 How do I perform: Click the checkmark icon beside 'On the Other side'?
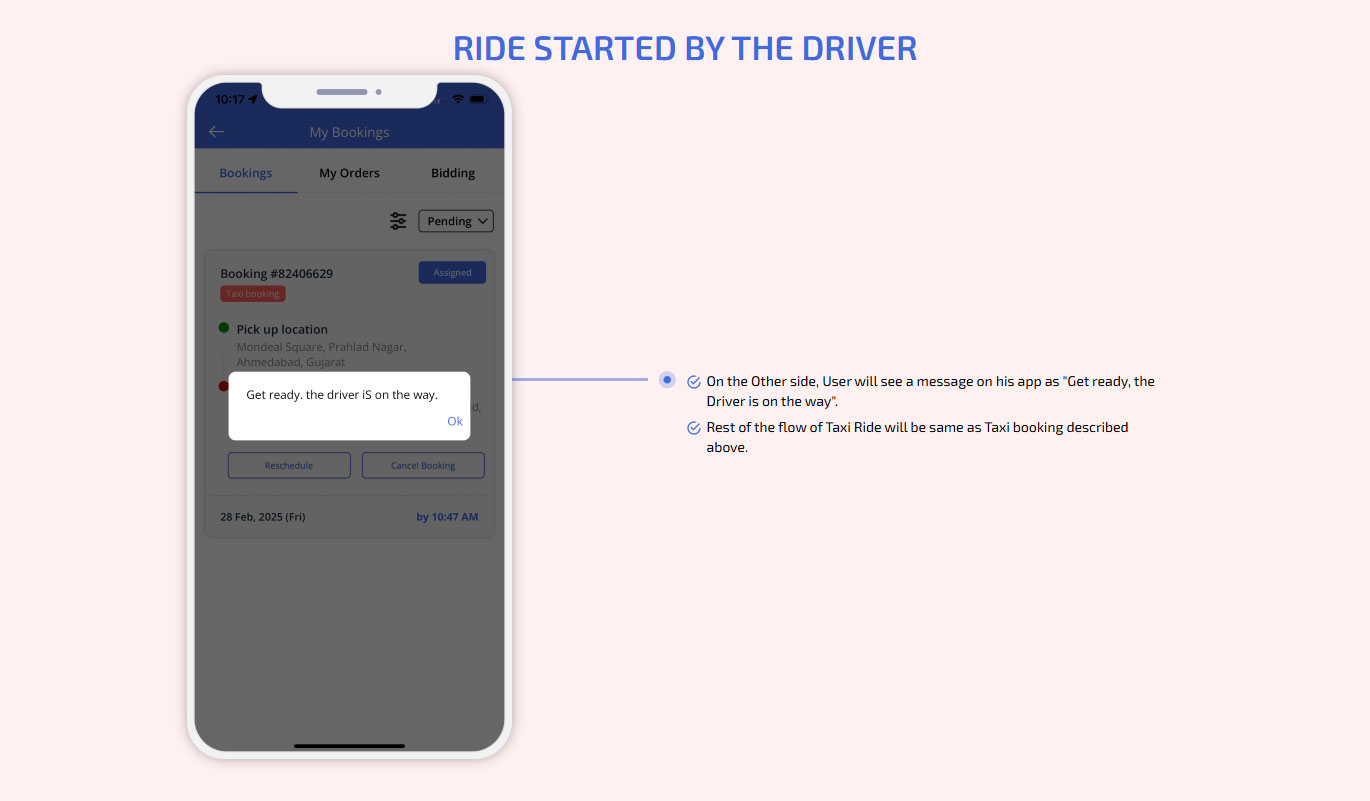coord(694,382)
